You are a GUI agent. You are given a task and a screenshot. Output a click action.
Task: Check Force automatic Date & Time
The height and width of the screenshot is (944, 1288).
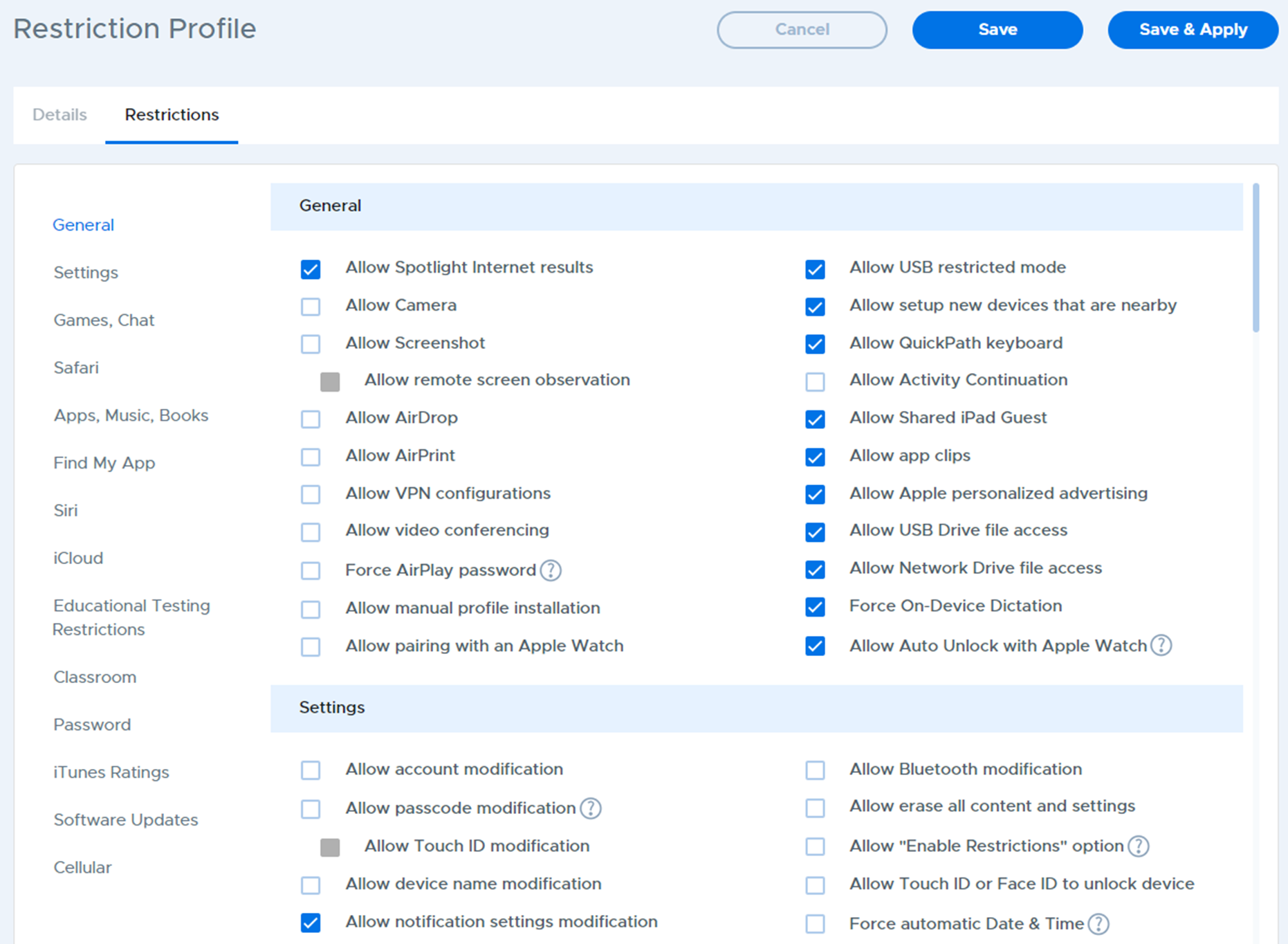click(815, 923)
